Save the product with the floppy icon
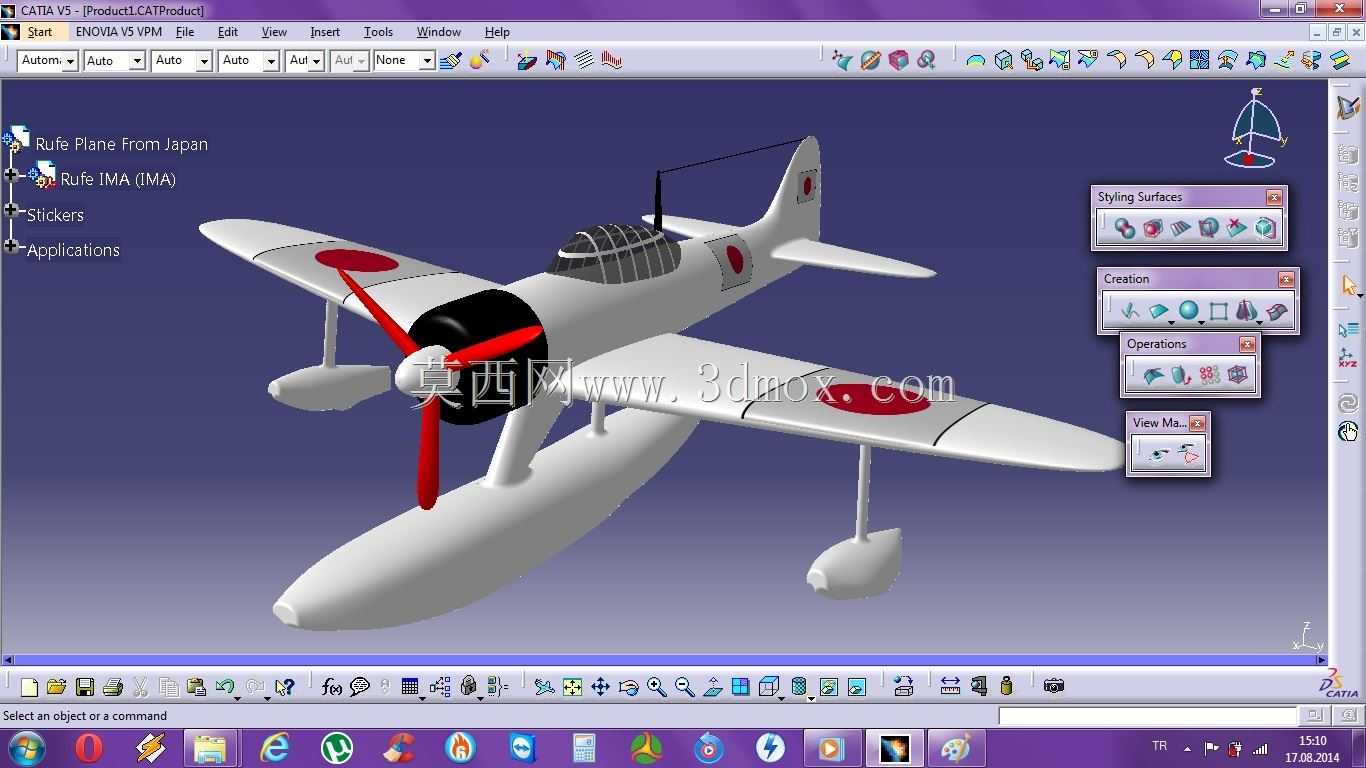The image size is (1366, 768). 85,687
